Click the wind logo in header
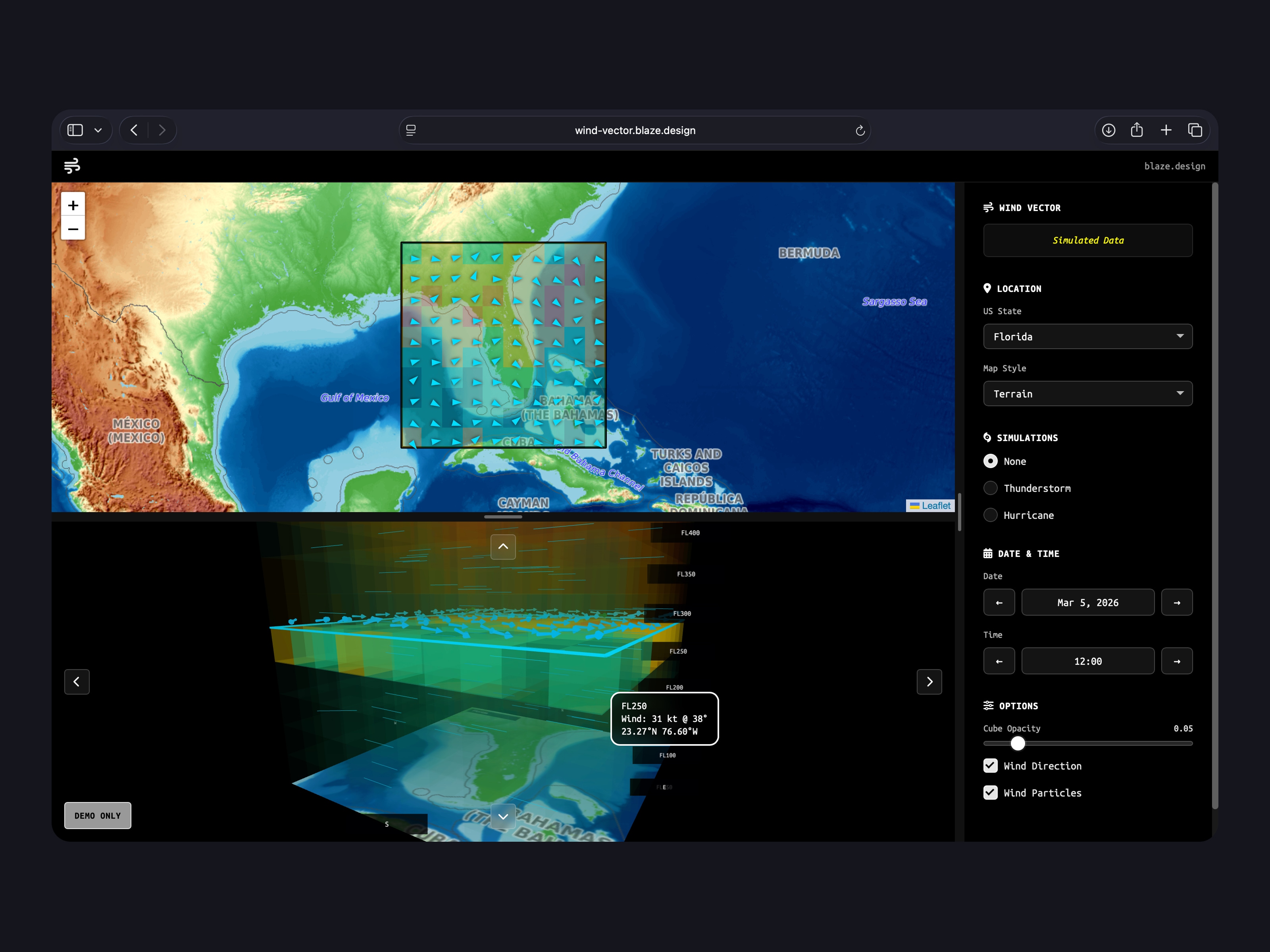This screenshot has height=952, width=1270. pyautogui.click(x=72, y=166)
